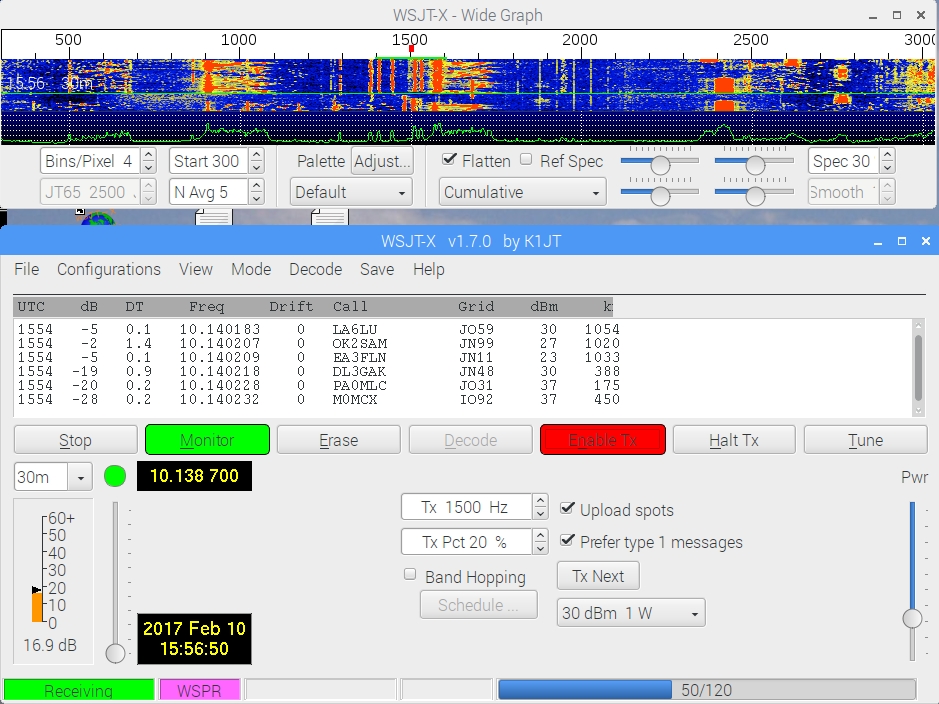Image resolution: width=939 pixels, height=704 pixels.
Task: Increase the Bins/Pixel value with the up arrow
Action: tap(149, 154)
